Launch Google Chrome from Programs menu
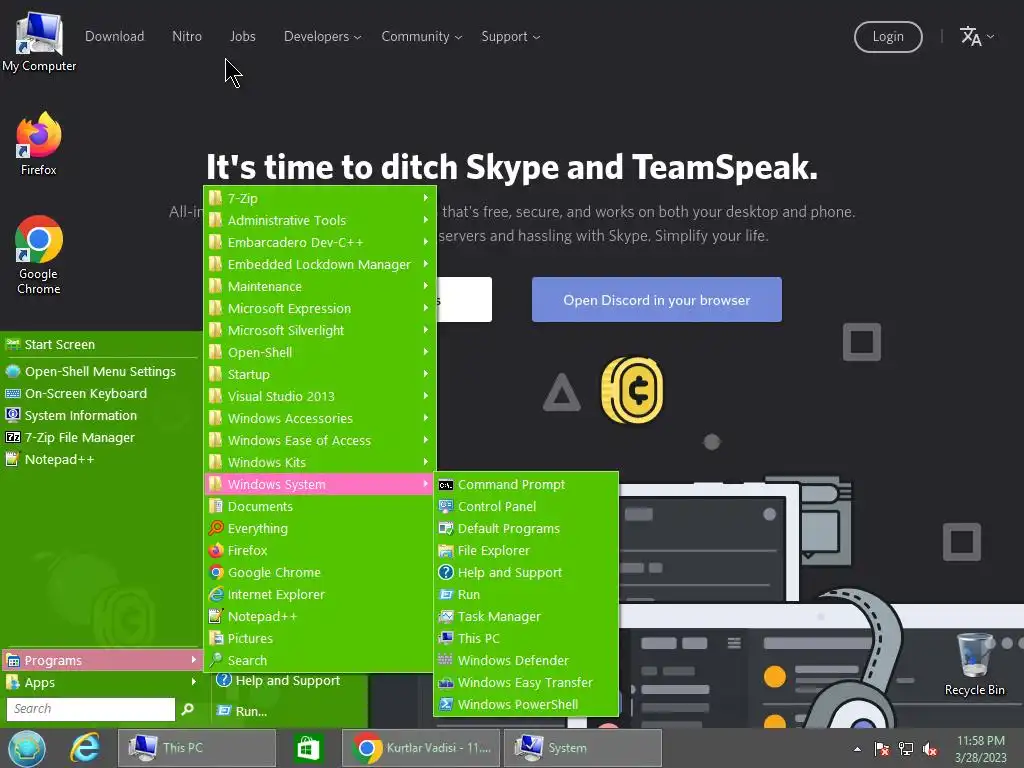The height and width of the screenshot is (768, 1024). (319, 573)
